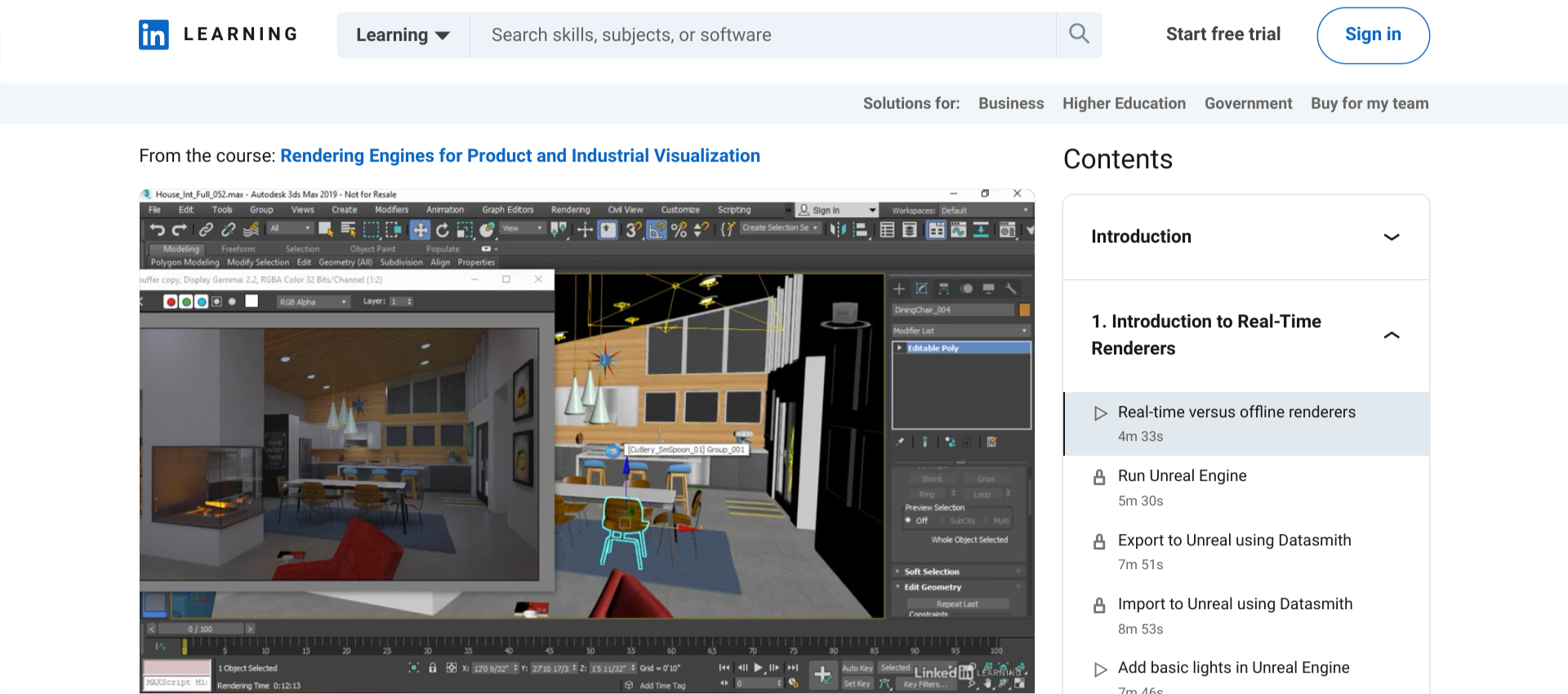Open the Business solutions page
Viewport: 1568px width, 694px height.
coord(1011,104)
